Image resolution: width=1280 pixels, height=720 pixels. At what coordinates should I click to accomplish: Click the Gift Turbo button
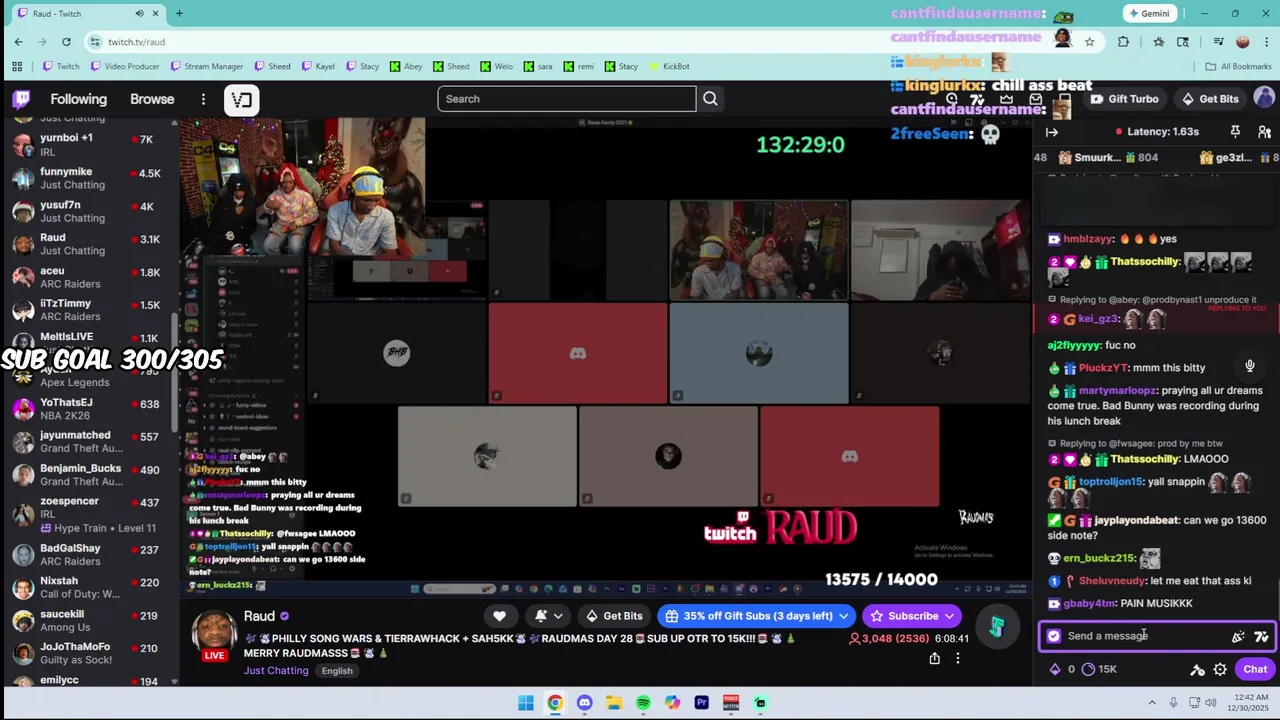(x=1124, y=99)
